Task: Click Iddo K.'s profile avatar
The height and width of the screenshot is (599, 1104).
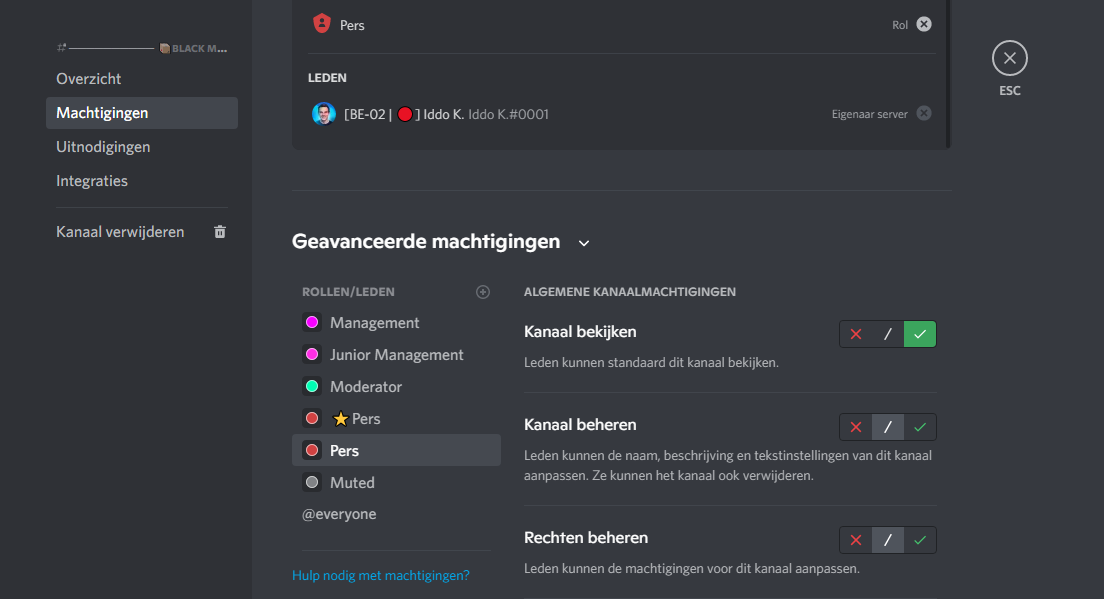Action: (x=323, y=114)
